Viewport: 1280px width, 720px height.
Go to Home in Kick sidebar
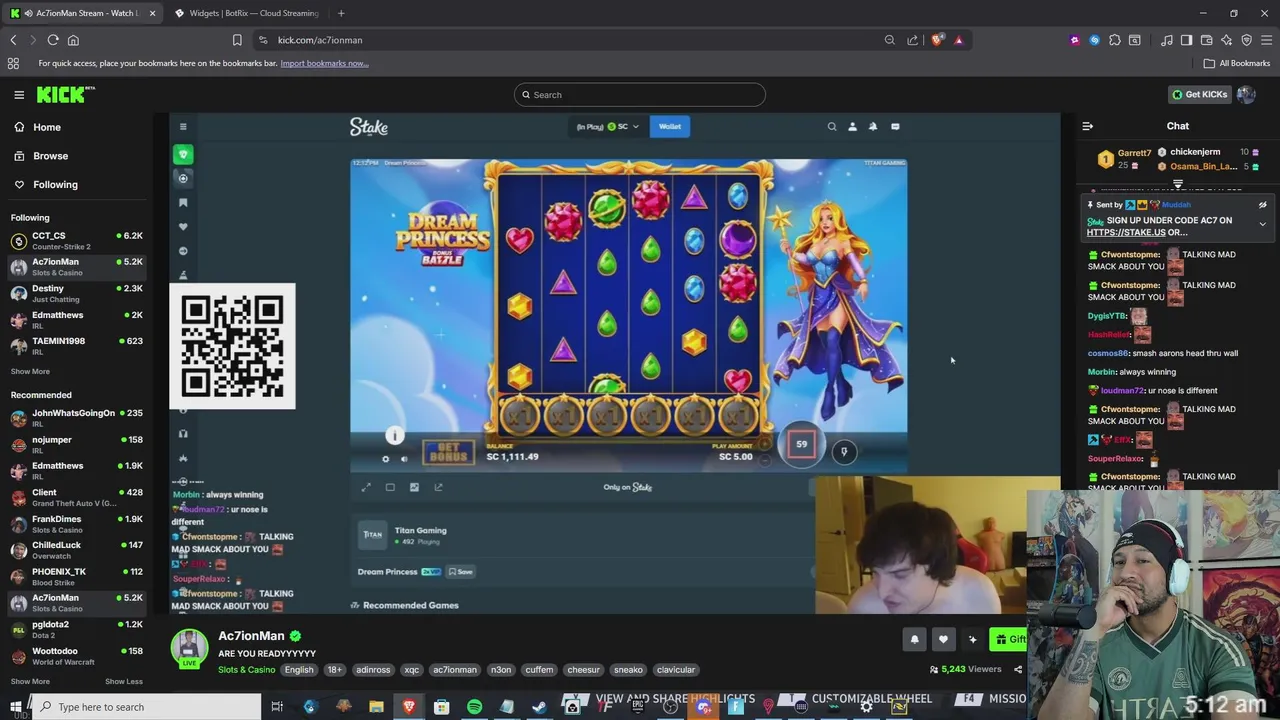[37, 127]
